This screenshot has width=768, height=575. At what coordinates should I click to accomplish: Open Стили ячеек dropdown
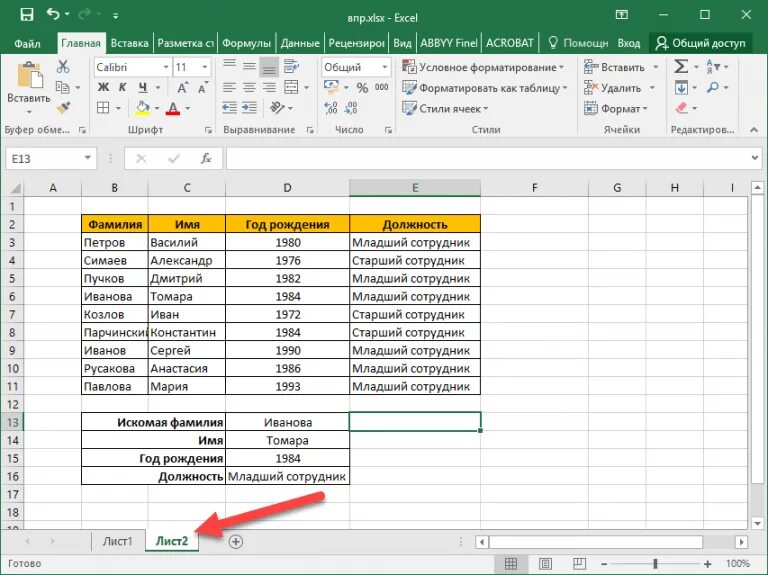pyautogui.click(x=445, y=109)
